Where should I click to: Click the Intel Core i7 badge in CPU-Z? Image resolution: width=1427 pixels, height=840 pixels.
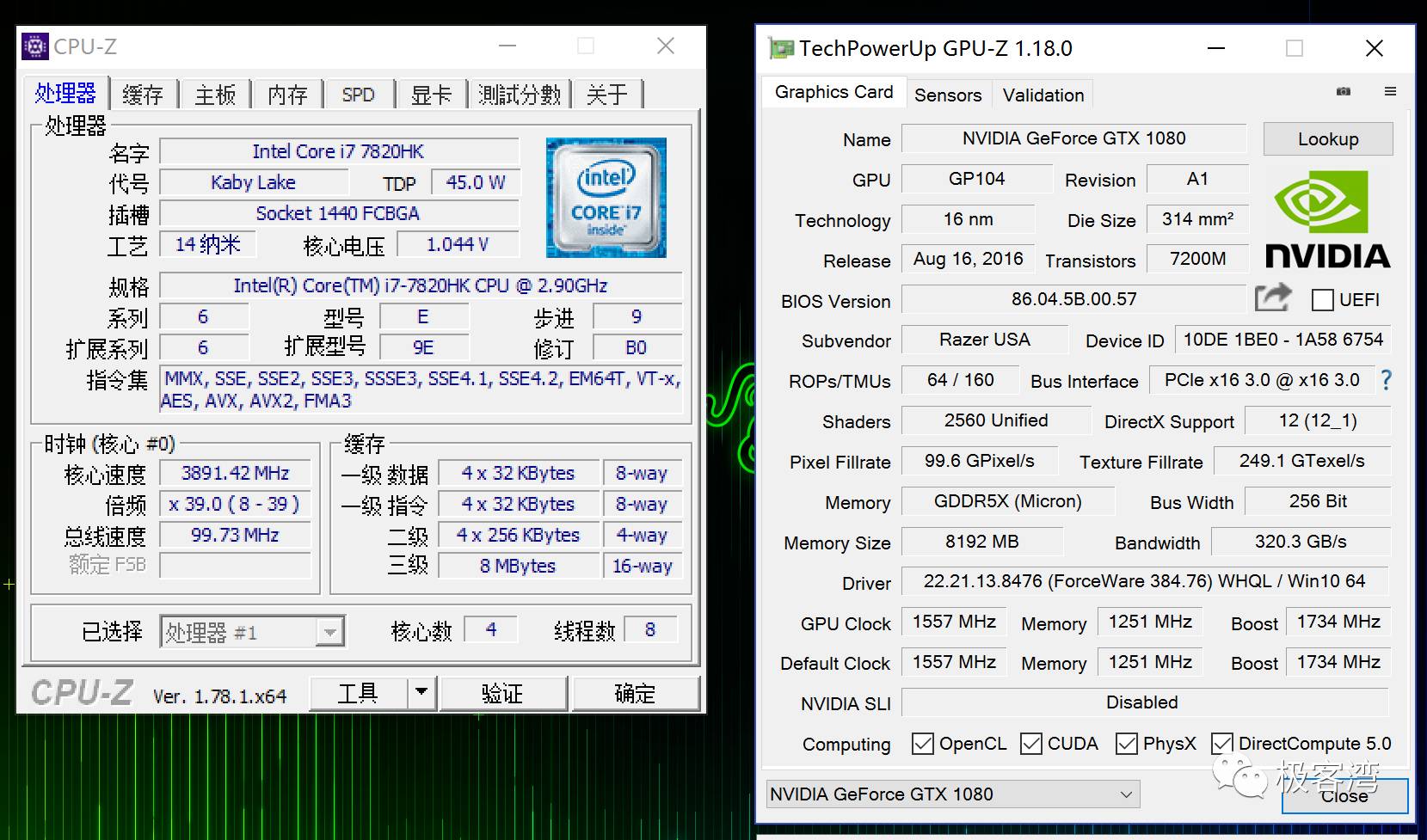(606, 197)
